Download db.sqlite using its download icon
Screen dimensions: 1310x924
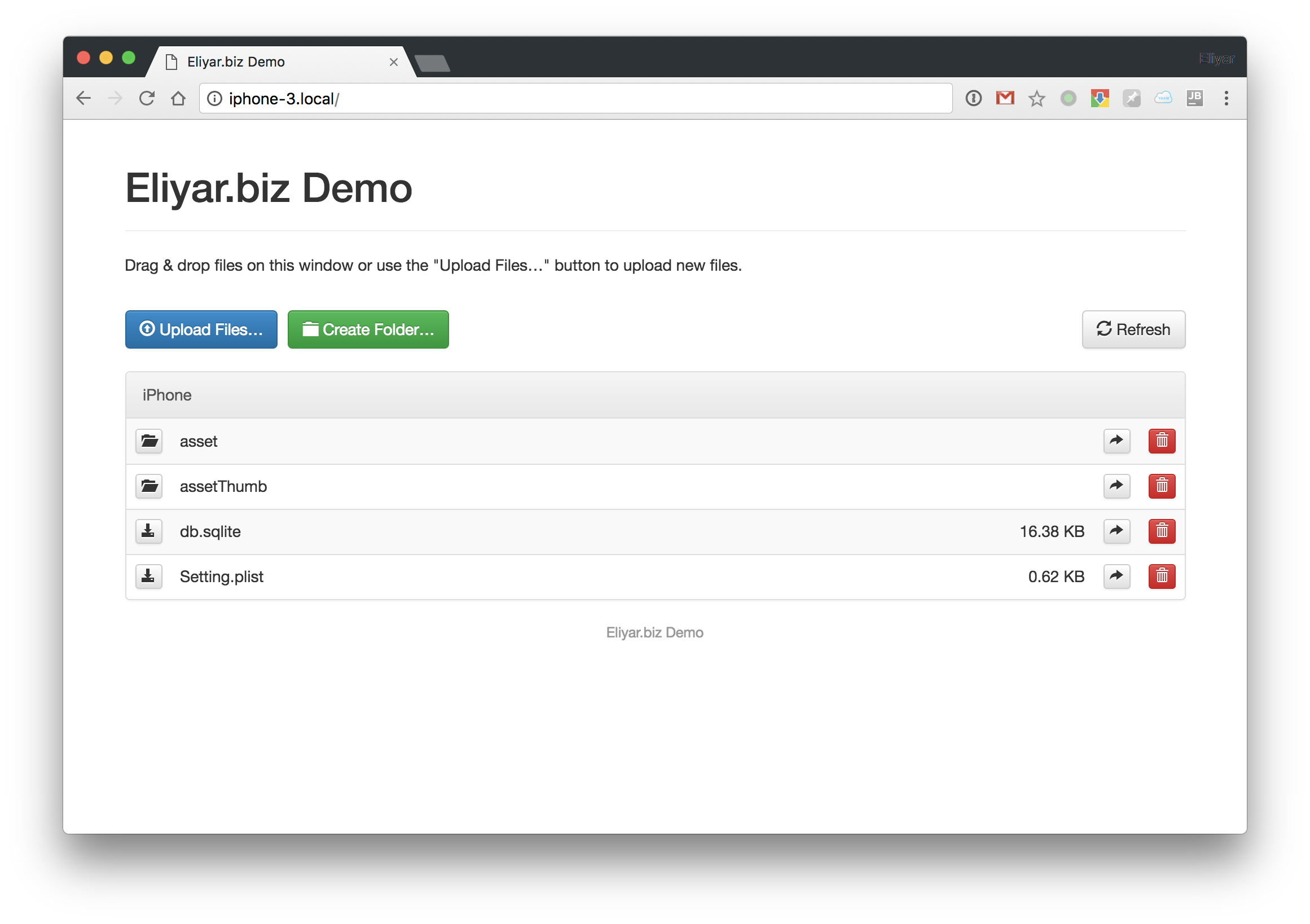point(149,531)
